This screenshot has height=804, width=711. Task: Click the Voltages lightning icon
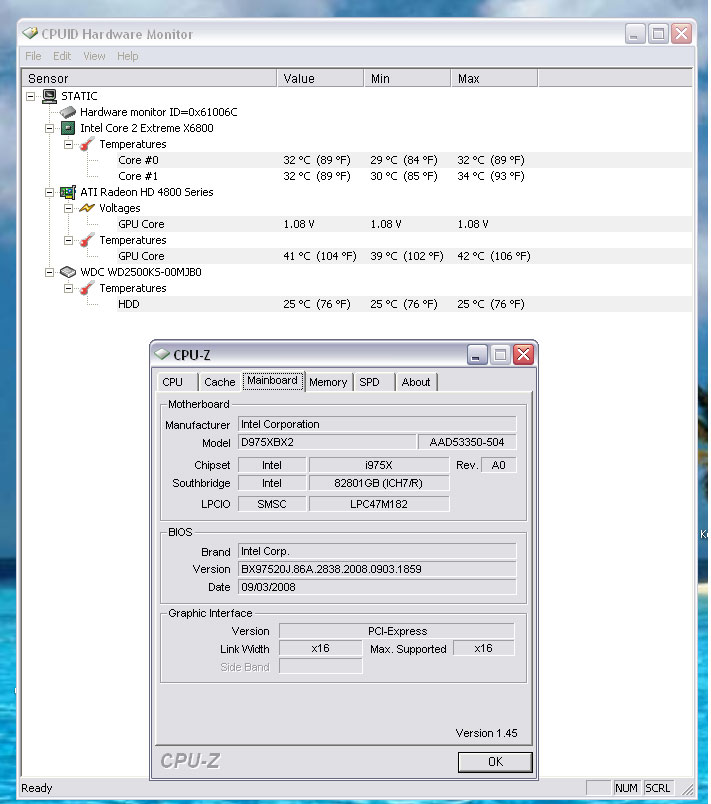click(x=87, y=208)
